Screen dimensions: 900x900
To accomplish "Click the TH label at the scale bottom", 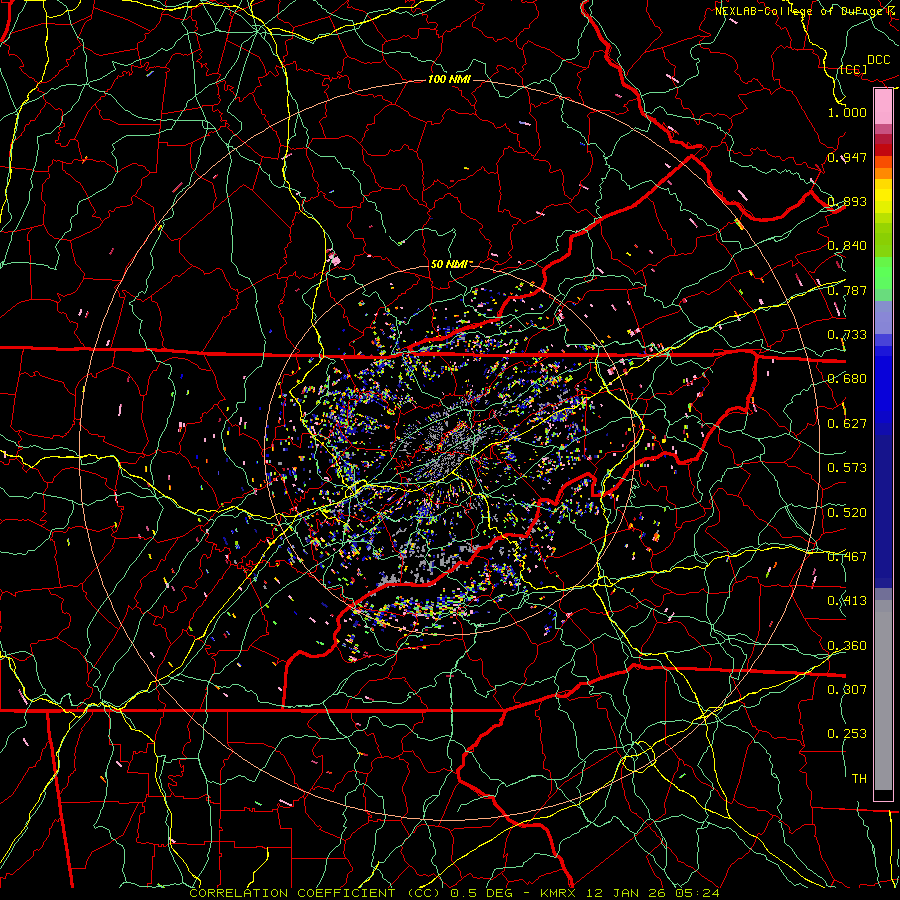I will pos(859,778).
